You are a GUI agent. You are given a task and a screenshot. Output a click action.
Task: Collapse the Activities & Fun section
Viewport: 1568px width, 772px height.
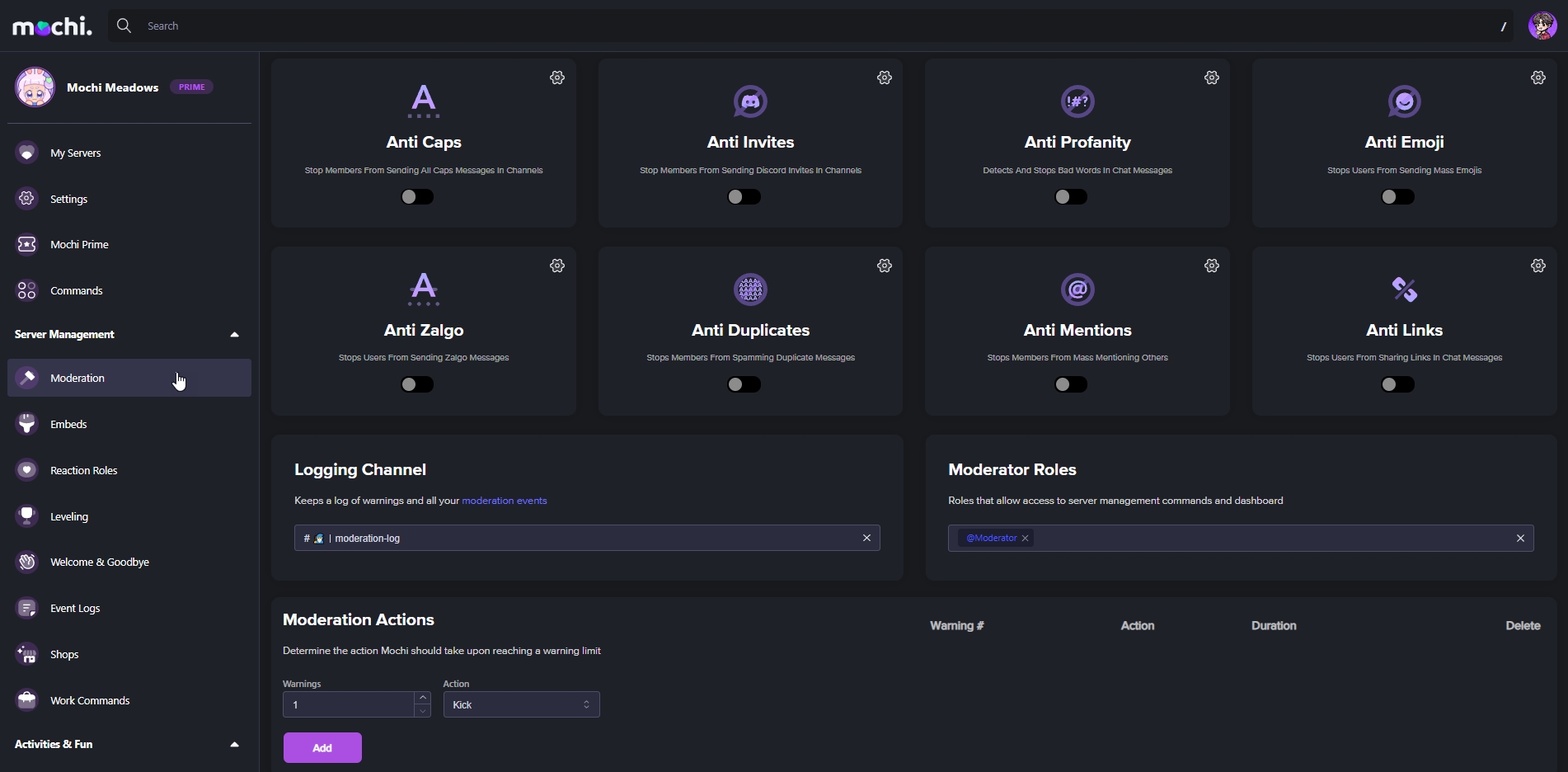(234, 745)
